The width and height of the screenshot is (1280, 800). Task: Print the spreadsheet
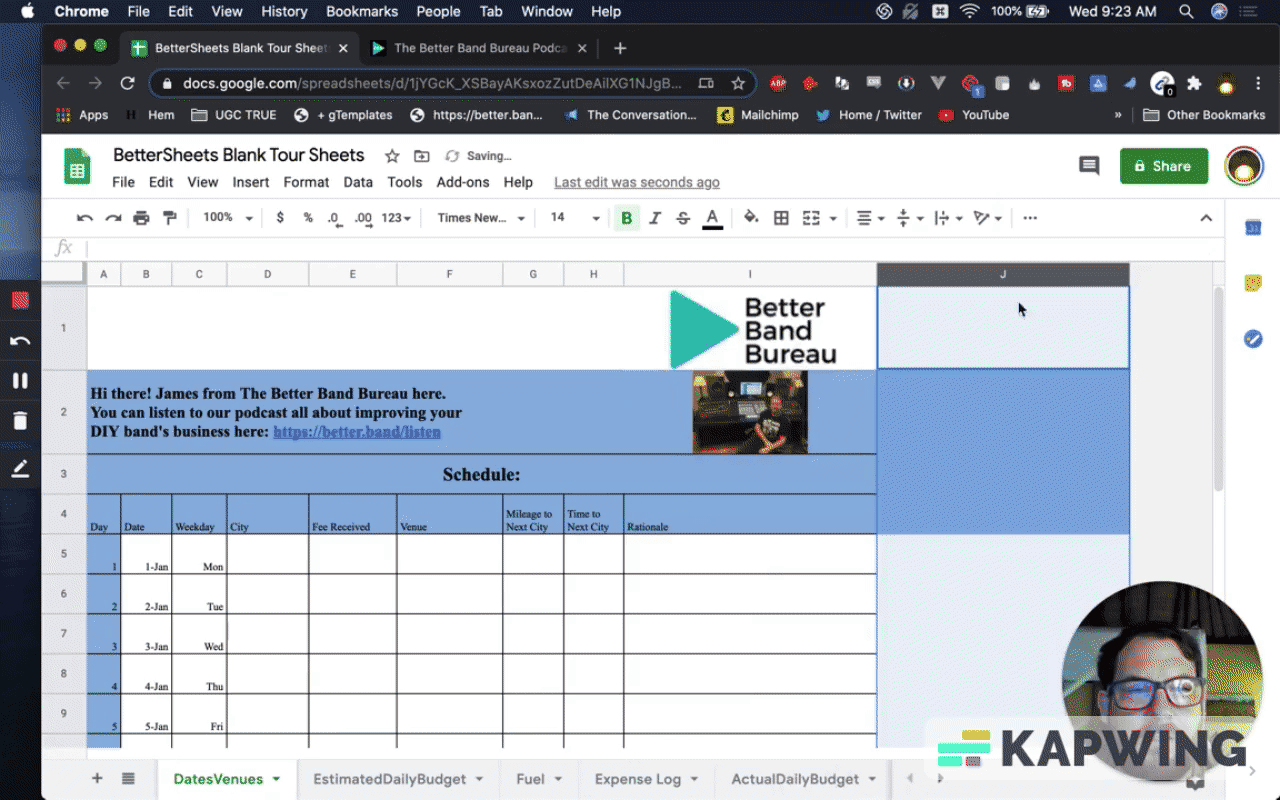point(141,218)
